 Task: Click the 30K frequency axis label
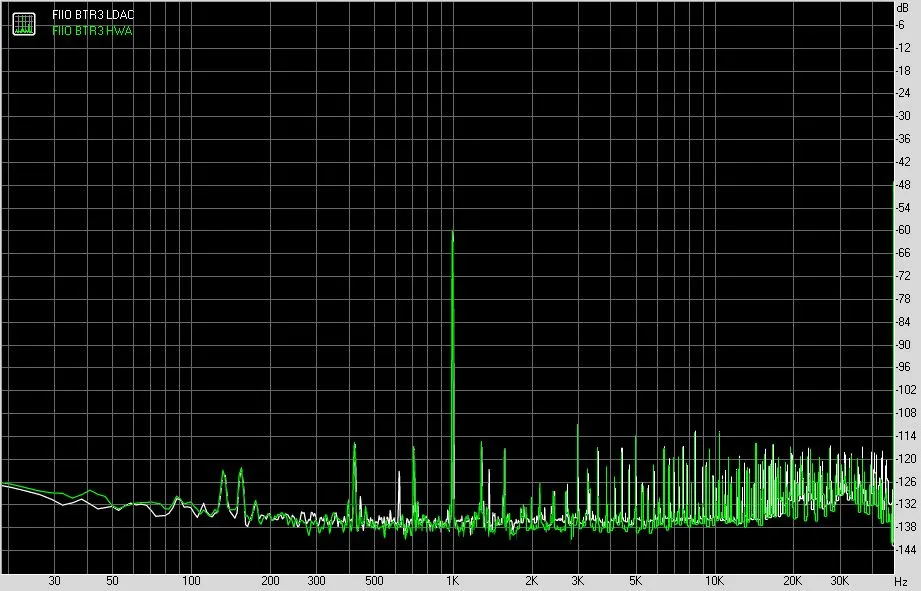(x=839, y=581)
